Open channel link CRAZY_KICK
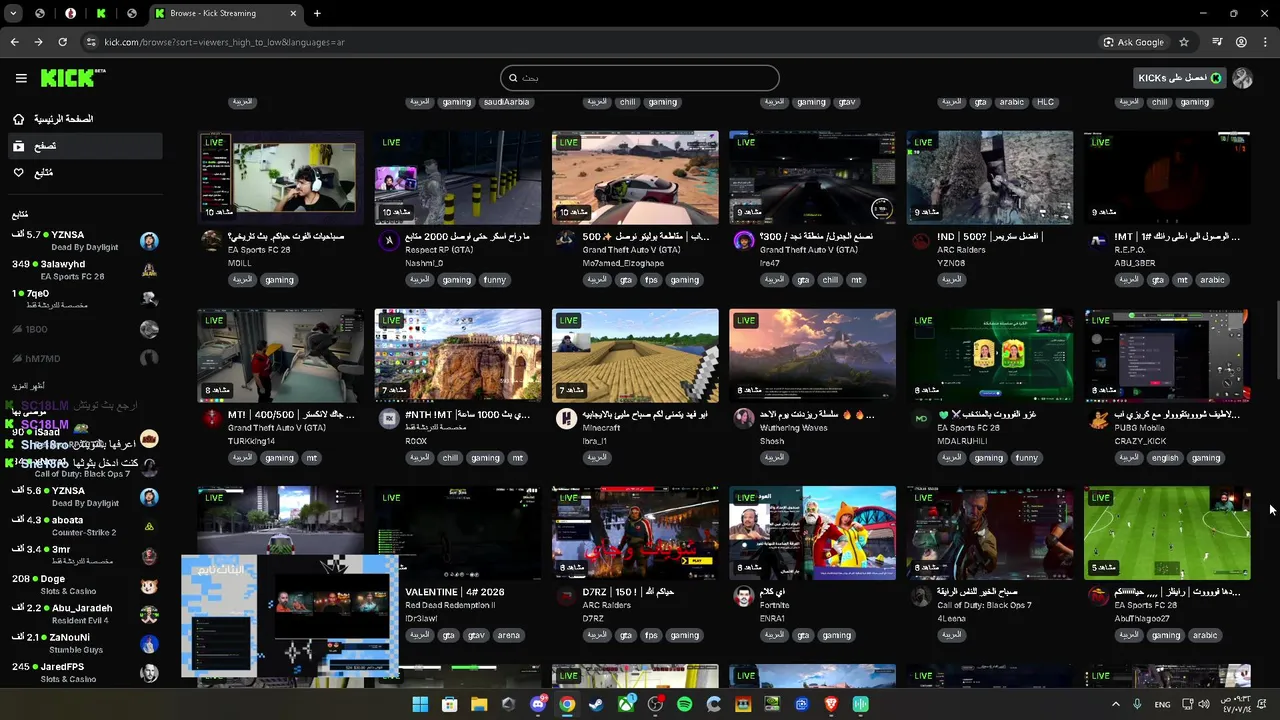The height and width of the screenshot is (720, 1280). [x=1140, y=441]
